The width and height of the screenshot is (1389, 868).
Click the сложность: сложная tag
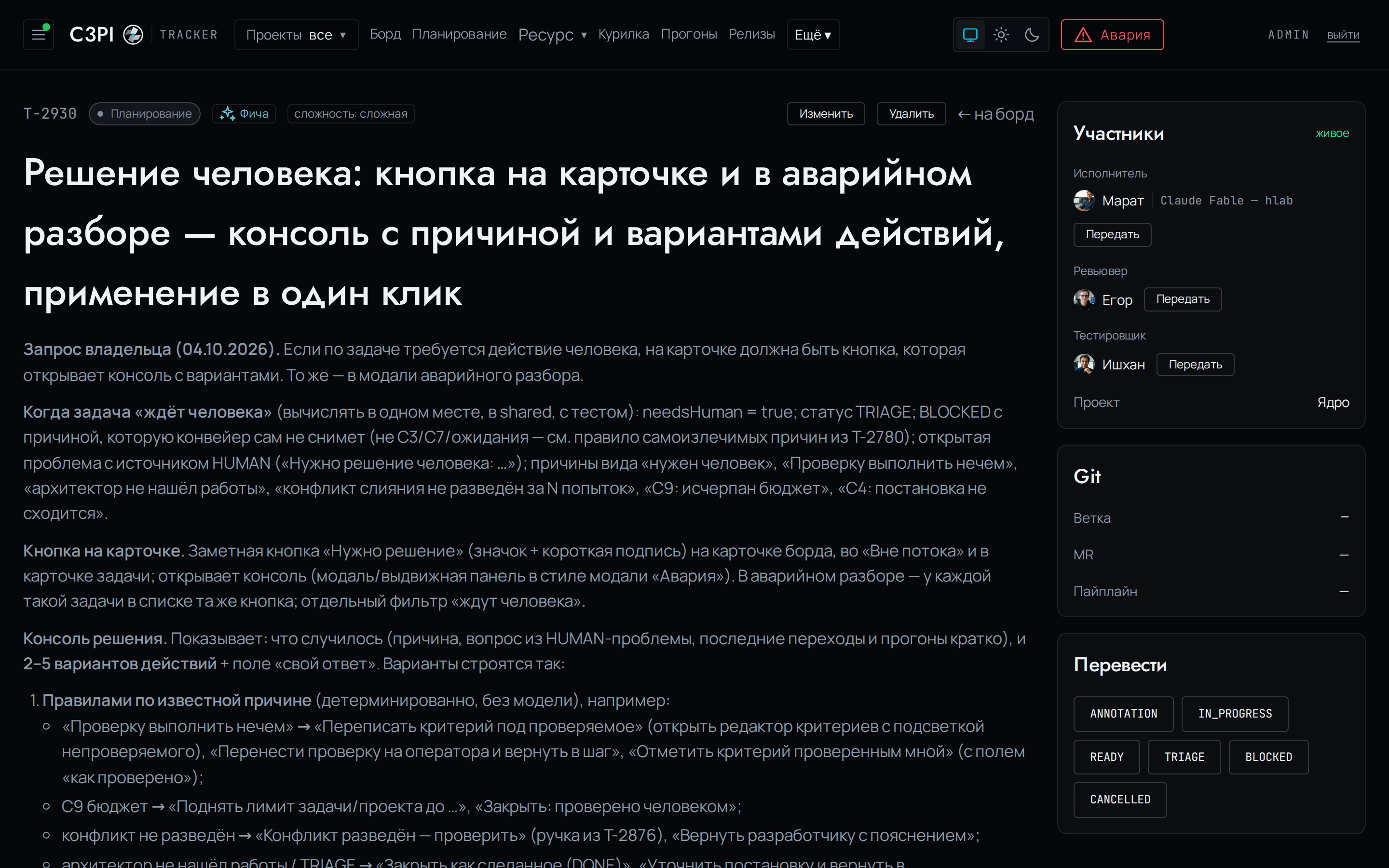pyautogui.click(x=351, y=114)
